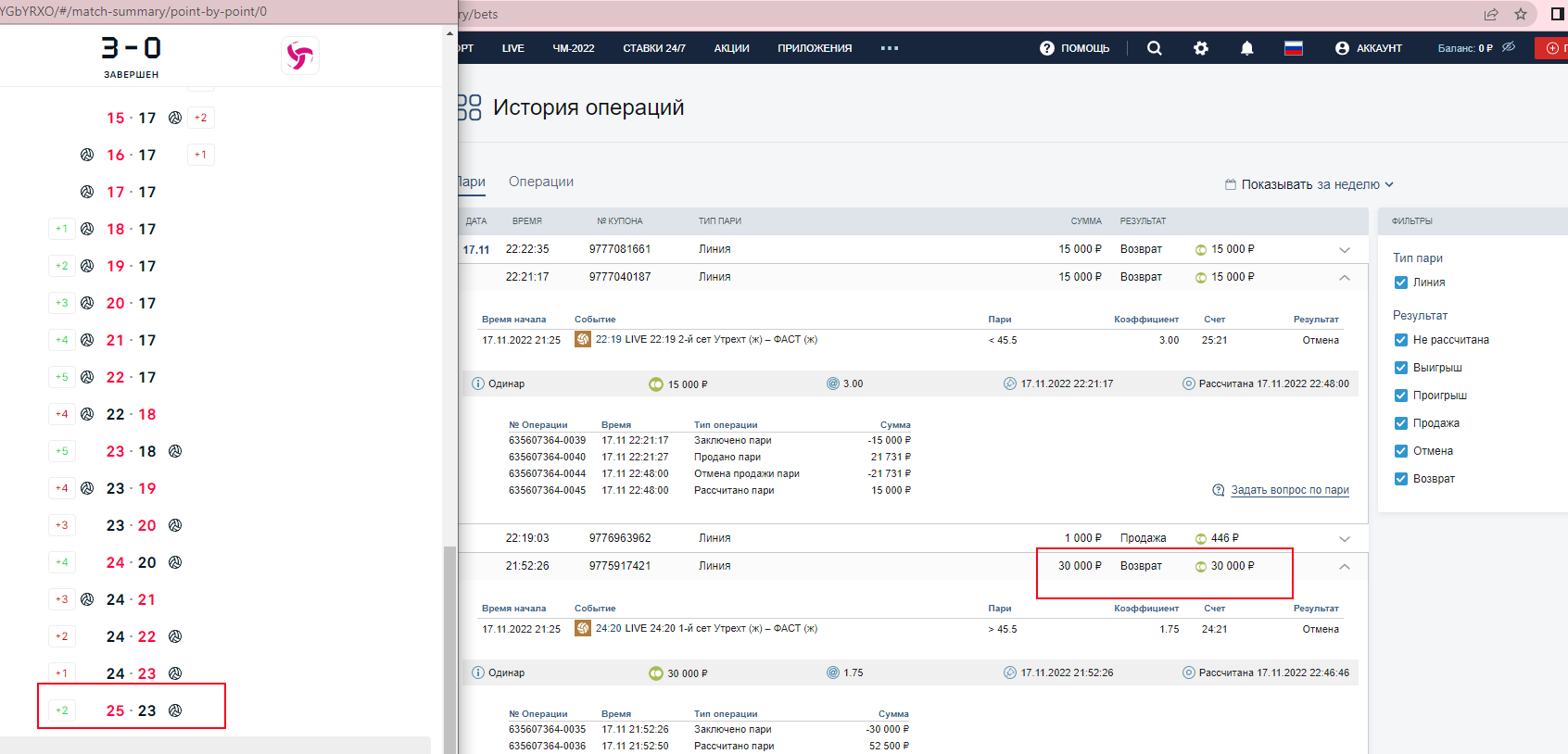This screenshot has height=754, width=1568.
Task: Click the browser bookmark star icon
Action: click(1521, 14)
